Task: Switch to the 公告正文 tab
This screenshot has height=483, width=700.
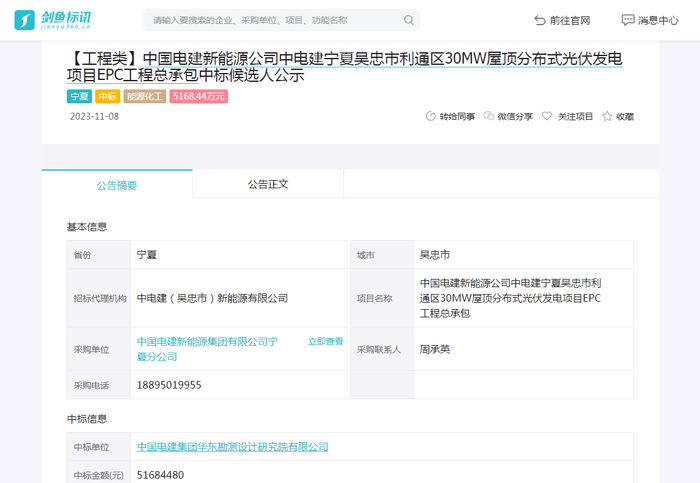Action: (x=268, y=184)
